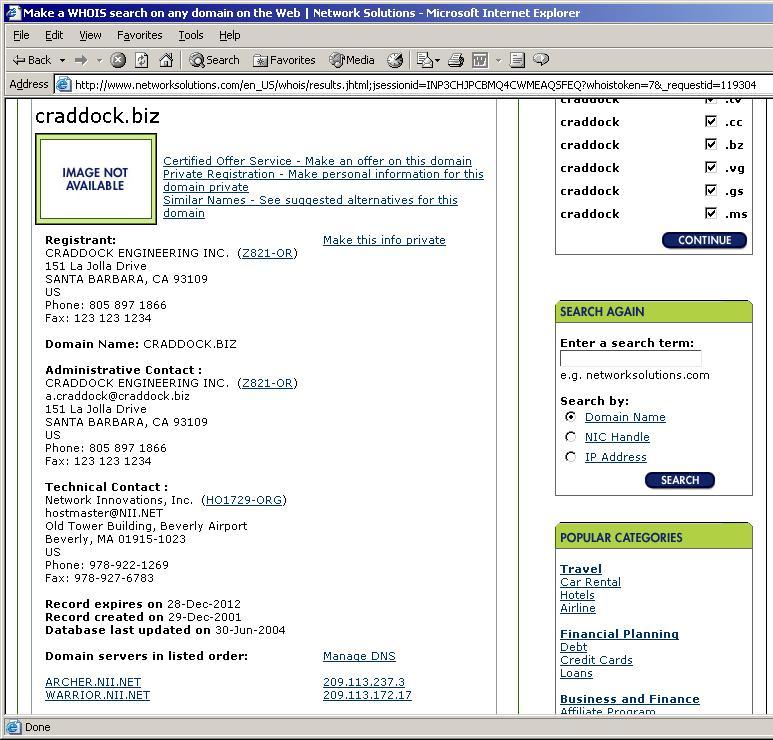Open the History toolbar icon
773x740 pixels.
pyautogui.click(x=395, y=60)
